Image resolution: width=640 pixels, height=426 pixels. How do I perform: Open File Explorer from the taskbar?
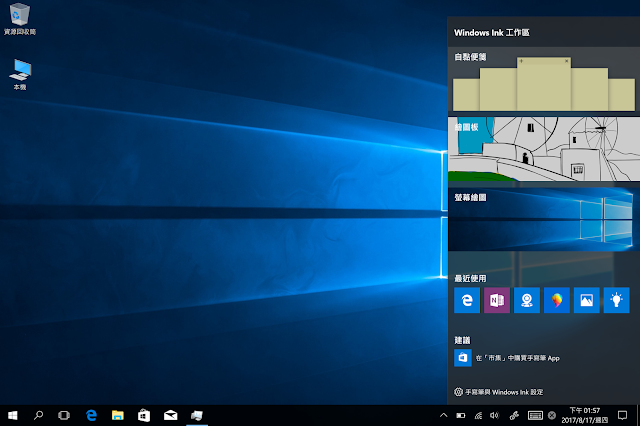[x=118, y=415]
